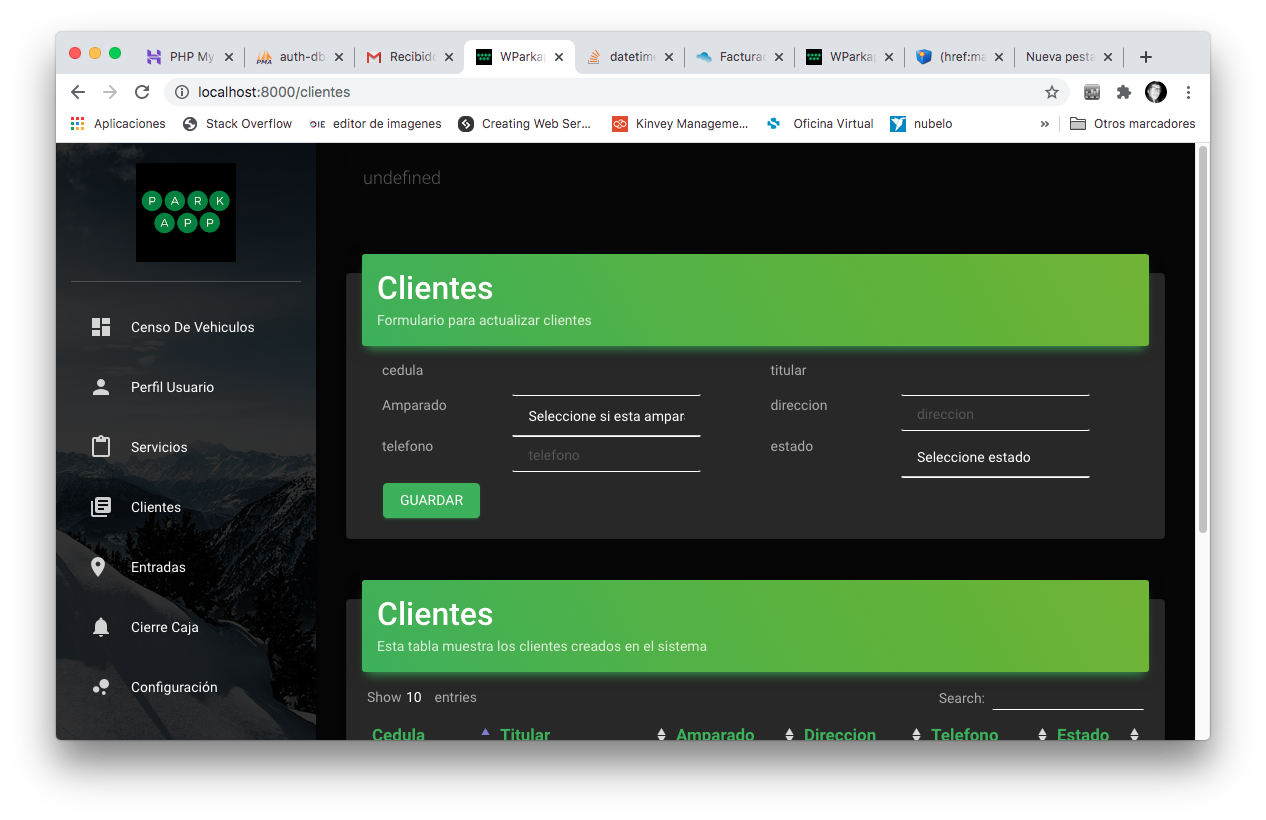Click the Configuración bubbles icon
Screen dimensions: 1266x820
click(x=100, y=687)
